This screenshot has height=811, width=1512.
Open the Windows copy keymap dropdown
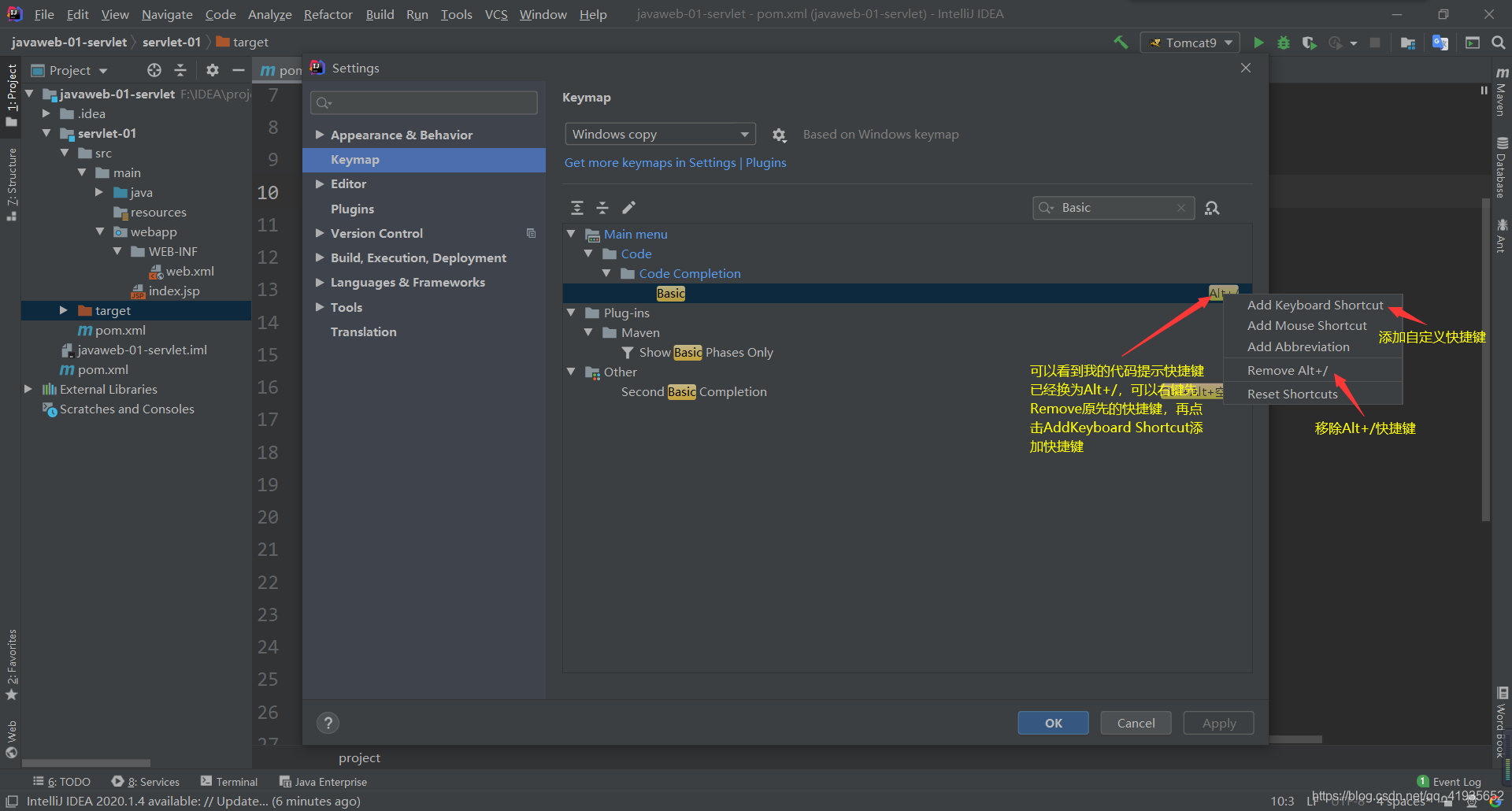(660, 135)
